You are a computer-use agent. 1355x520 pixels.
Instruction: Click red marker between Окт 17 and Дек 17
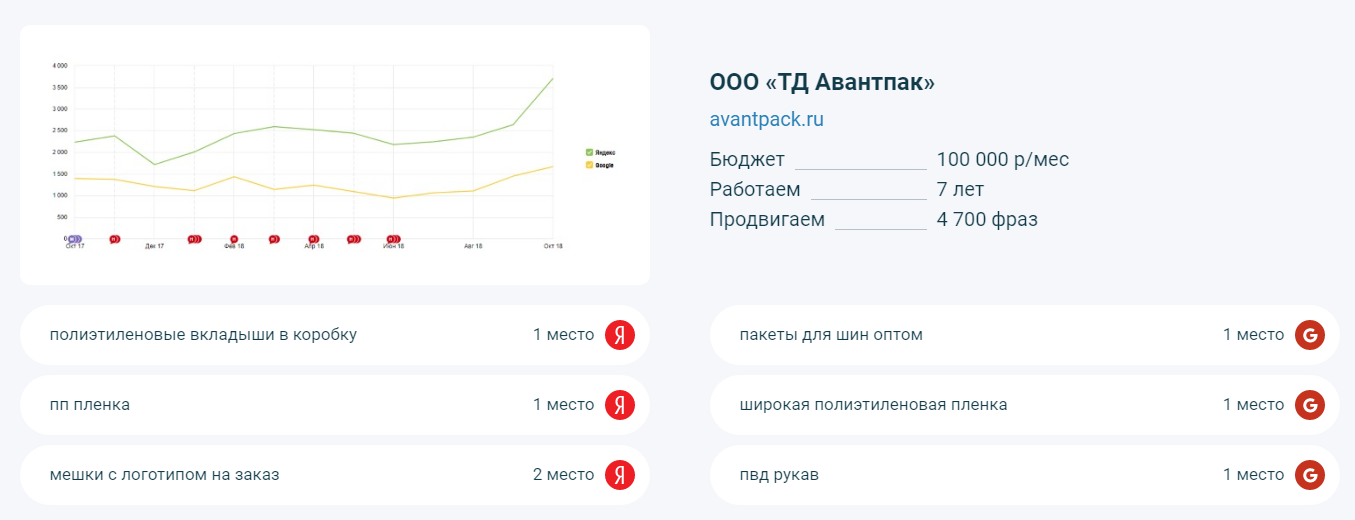tap(114, 239)
